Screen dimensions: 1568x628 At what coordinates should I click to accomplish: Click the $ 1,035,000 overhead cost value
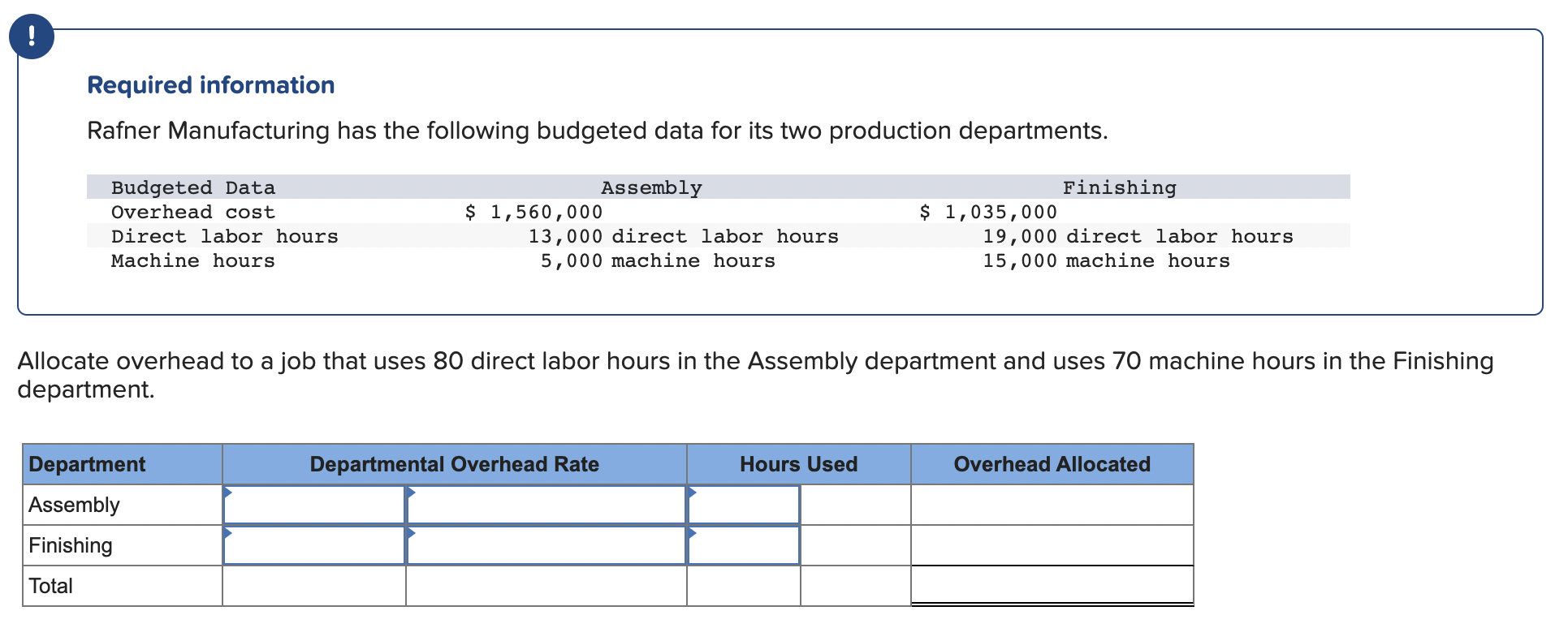coord(988,212)
